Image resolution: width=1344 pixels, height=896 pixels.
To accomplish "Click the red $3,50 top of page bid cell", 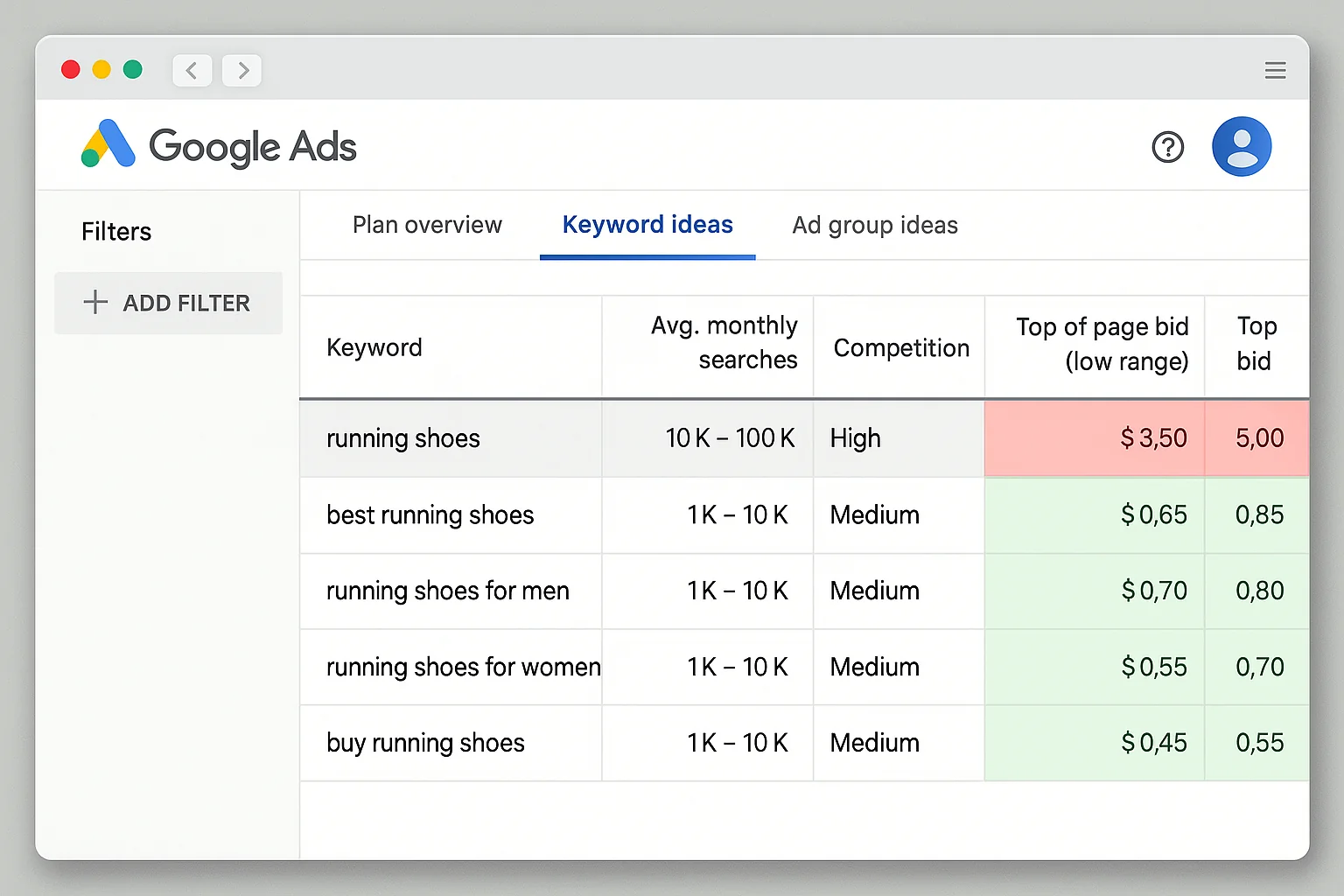I will 1153,438.
